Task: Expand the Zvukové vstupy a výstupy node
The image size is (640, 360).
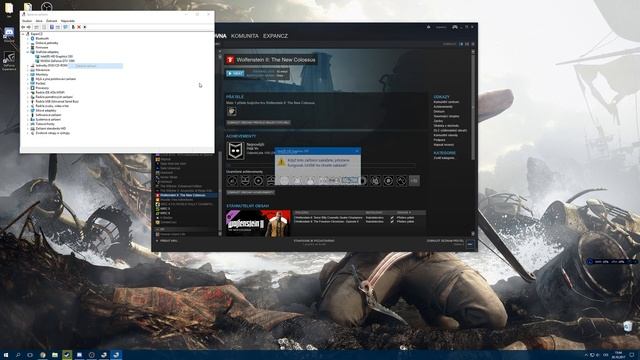Action: click(28, 133)
